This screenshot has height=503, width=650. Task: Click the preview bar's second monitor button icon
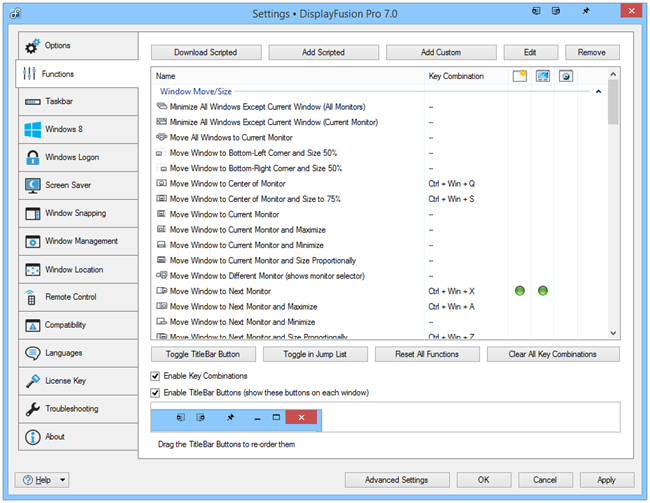pyautogui.click(x=201, y=417)
